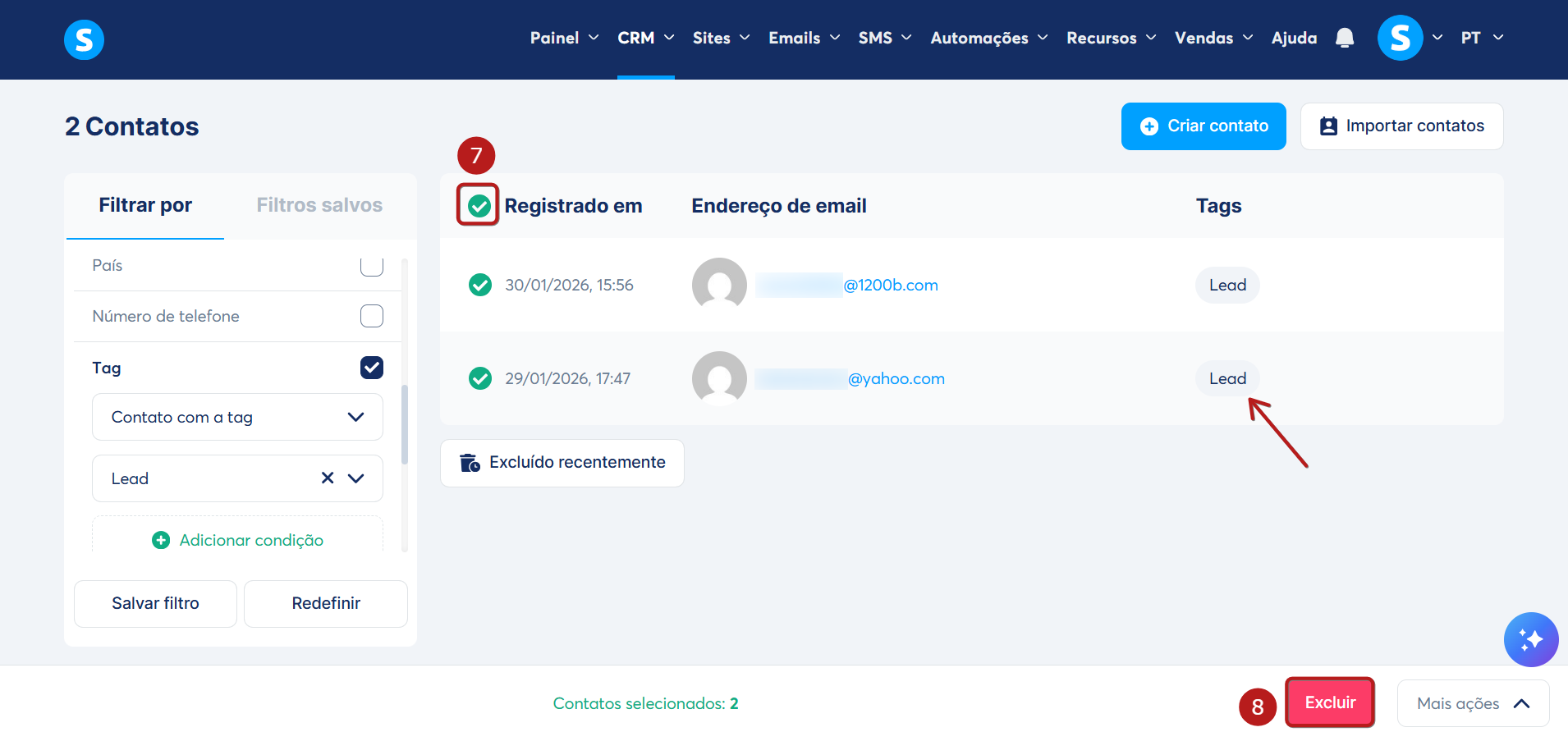Open the profile avatar in the top bar
Image resolution: width=1568 pixels, height=741 pixels.
(x=1400, y=38)
